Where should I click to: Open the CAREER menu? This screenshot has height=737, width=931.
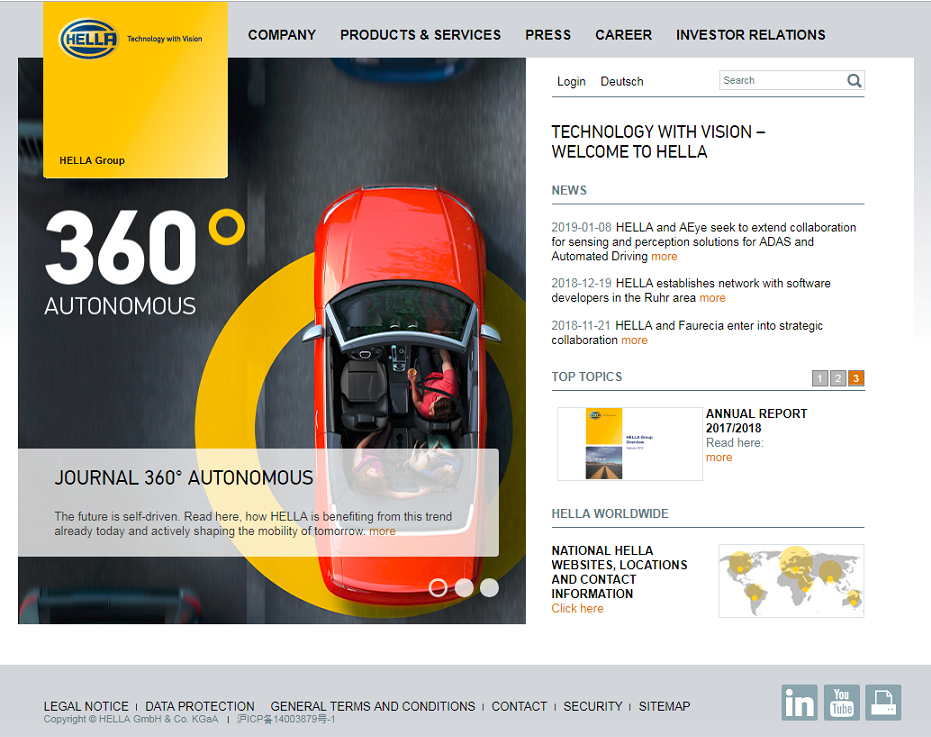tap(623, 35)
